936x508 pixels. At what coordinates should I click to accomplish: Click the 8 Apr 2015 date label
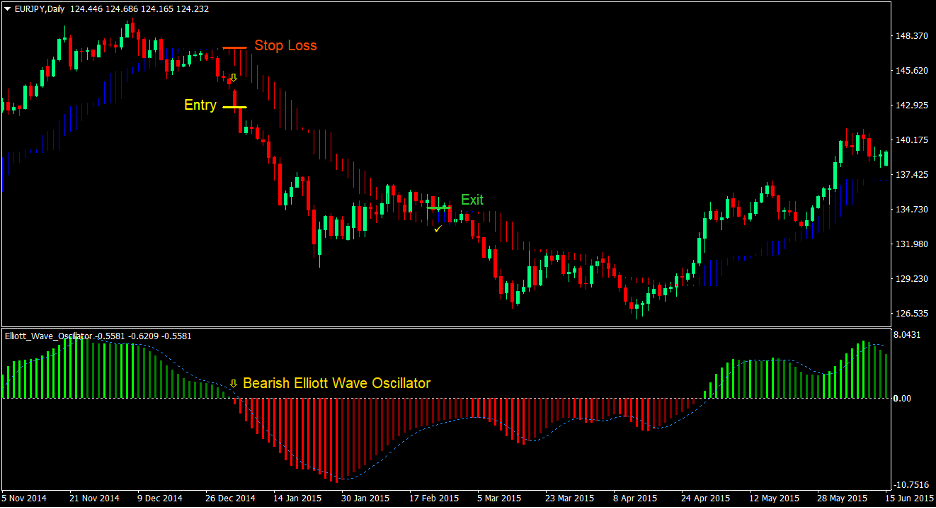pyautogui.click(x=635, y=498)
